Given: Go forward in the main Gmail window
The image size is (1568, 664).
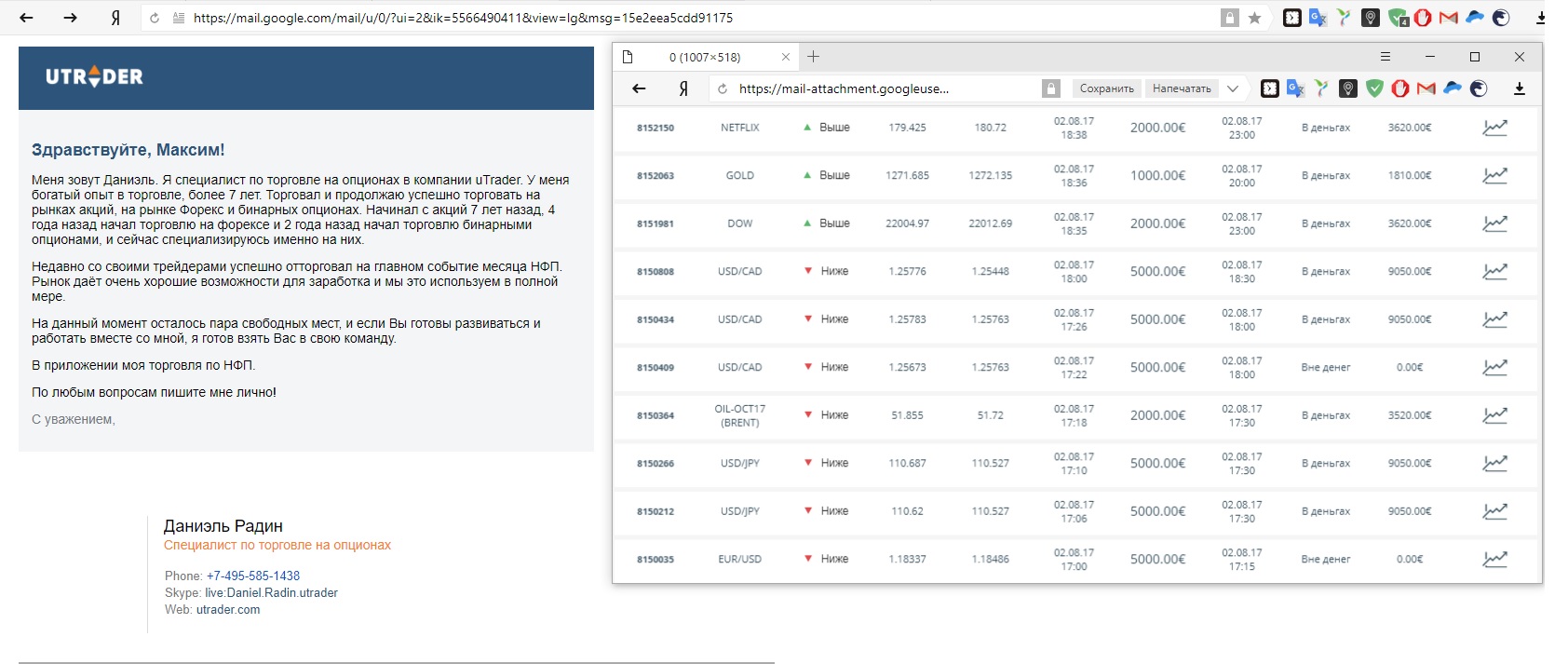Looking at the screenshot, I should point(70,18).
